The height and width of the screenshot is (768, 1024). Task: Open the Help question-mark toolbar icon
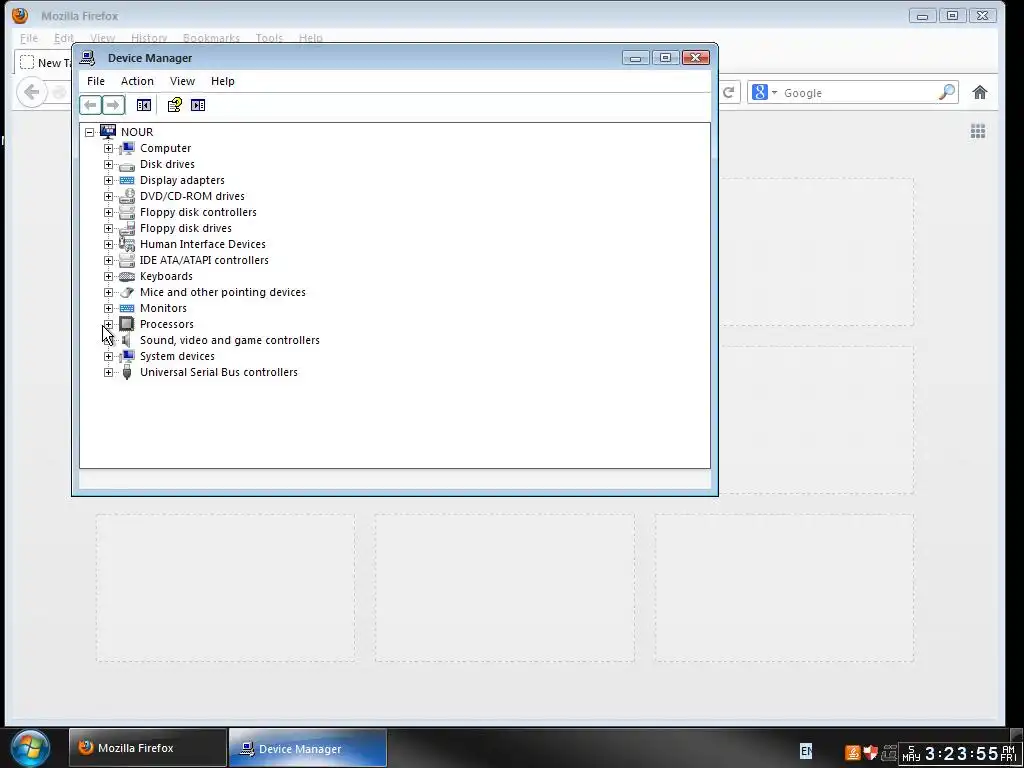tap(174, 105)
